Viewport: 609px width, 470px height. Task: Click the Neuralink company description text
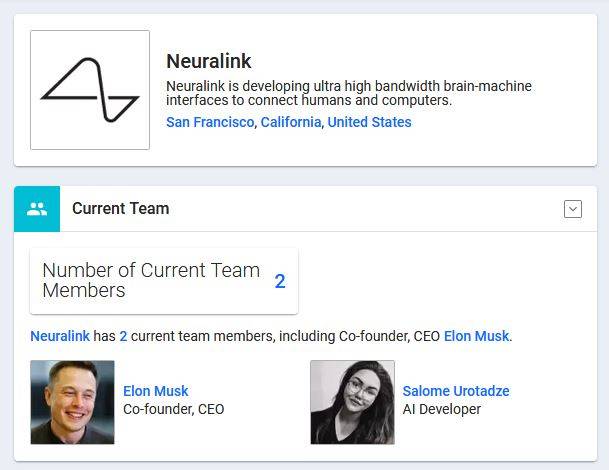point(349,93)
